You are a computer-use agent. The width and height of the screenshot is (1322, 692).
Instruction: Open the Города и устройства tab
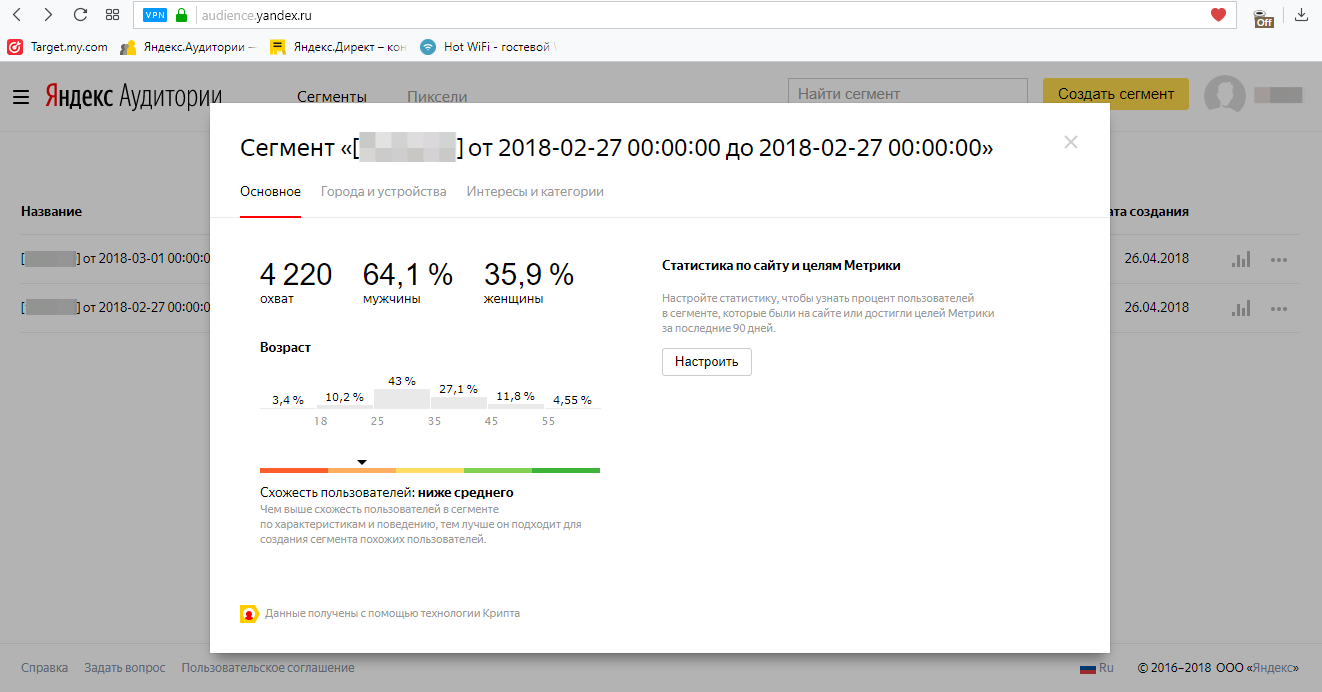coord(383,191)
